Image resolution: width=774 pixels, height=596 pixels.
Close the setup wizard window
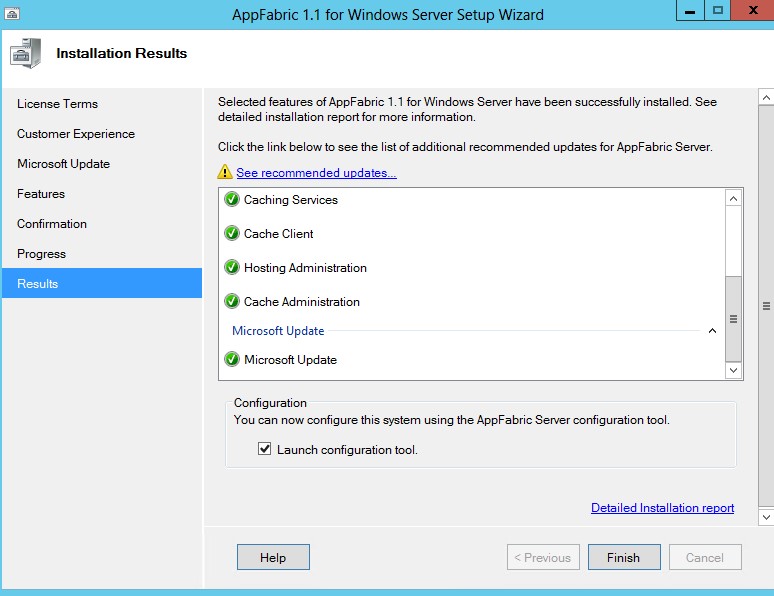point(753,10)
